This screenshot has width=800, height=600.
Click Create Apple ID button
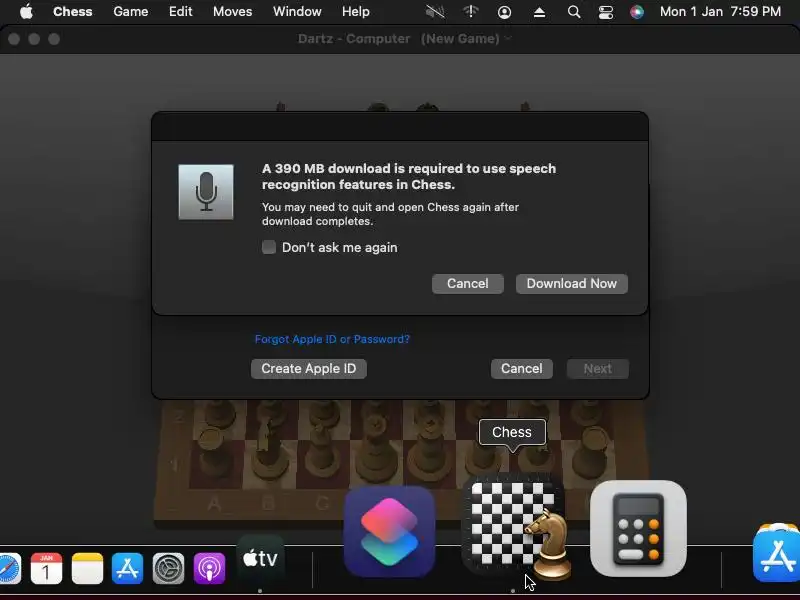coord(309,368)
